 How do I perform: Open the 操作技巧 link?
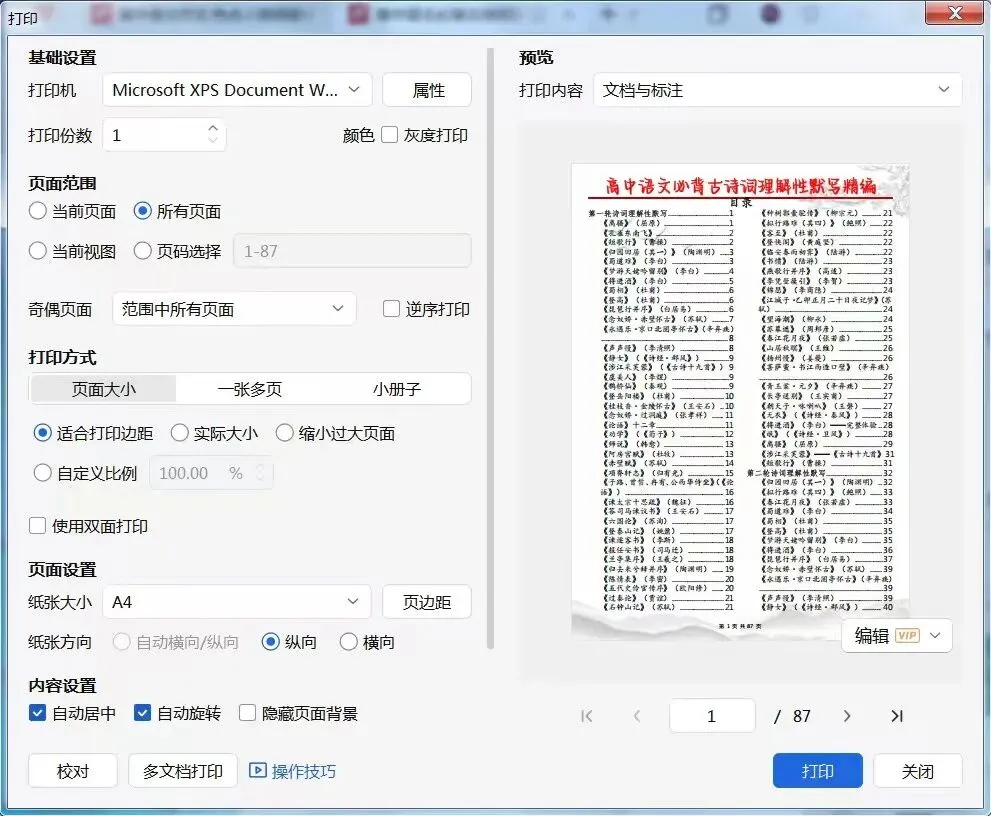(303, 771)
